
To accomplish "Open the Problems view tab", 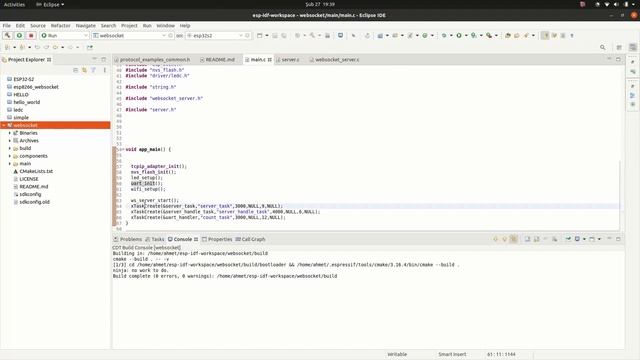I will click(128, 239).
